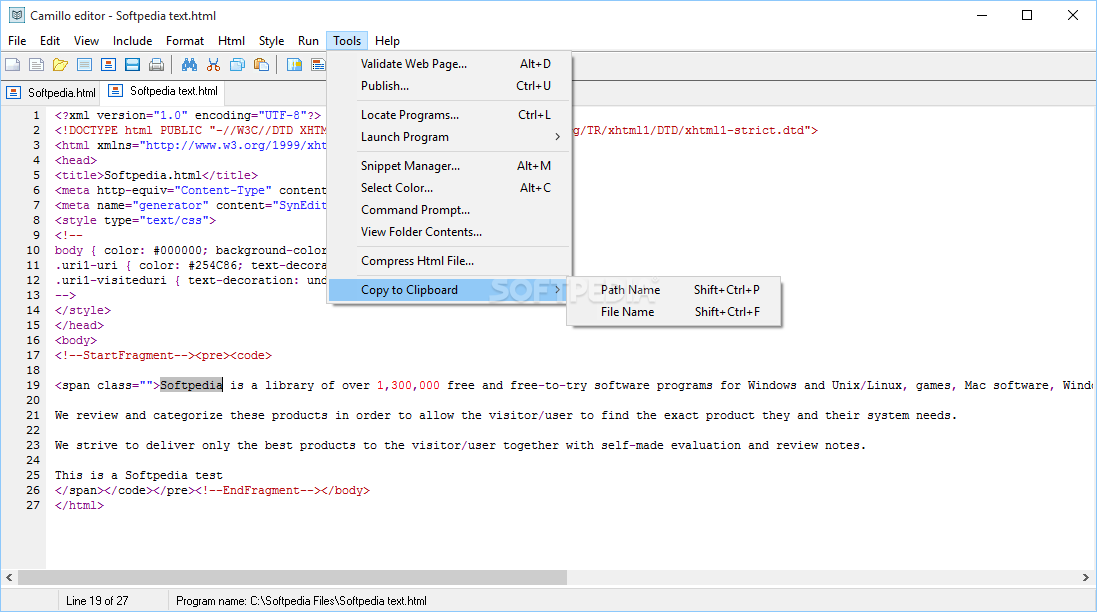This screenshot has width=1097, height=612.
Task: Copy Path Name to clipboard
Action: (x=674, y=290)
